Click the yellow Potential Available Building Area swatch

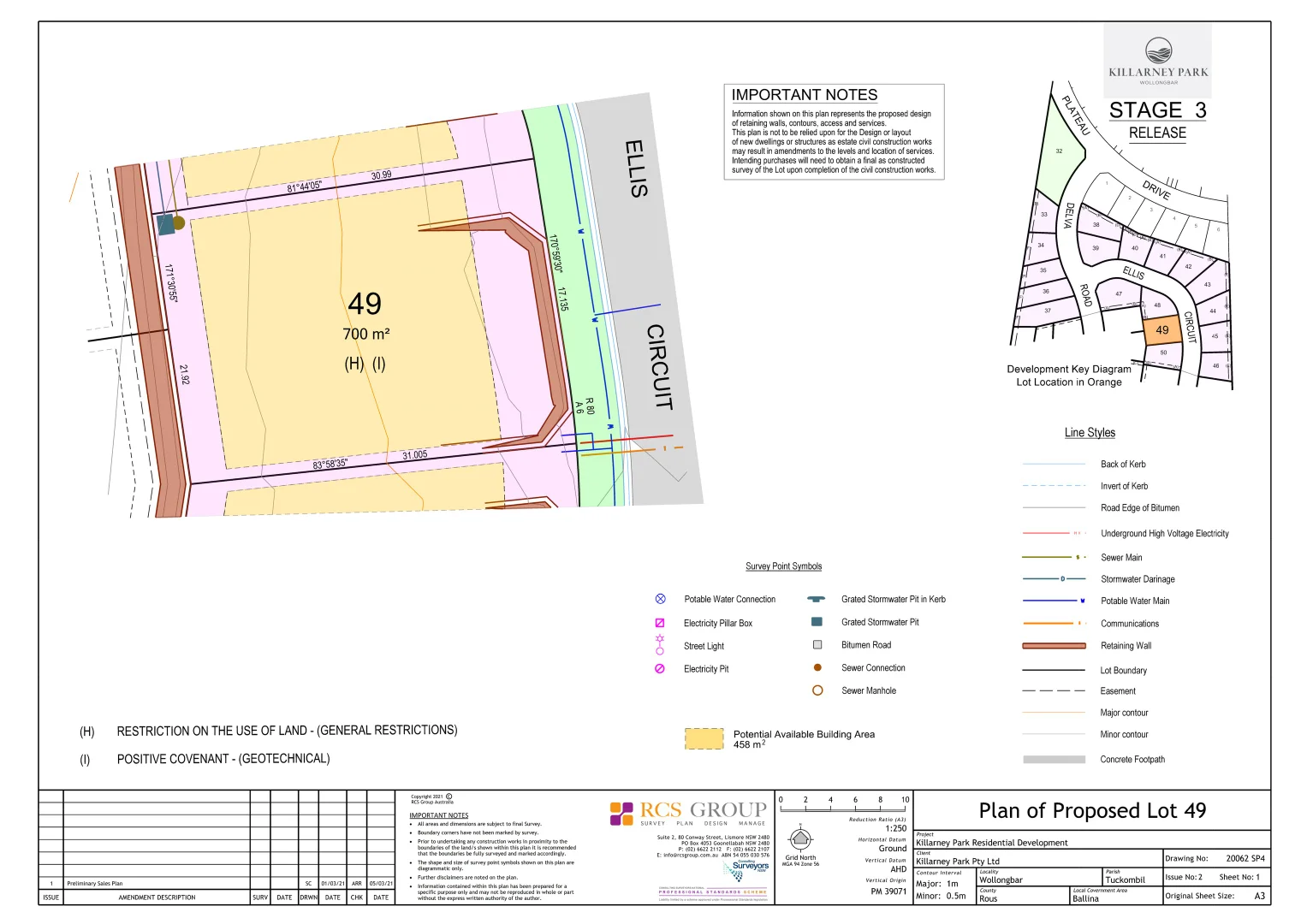tap(704, 737)
